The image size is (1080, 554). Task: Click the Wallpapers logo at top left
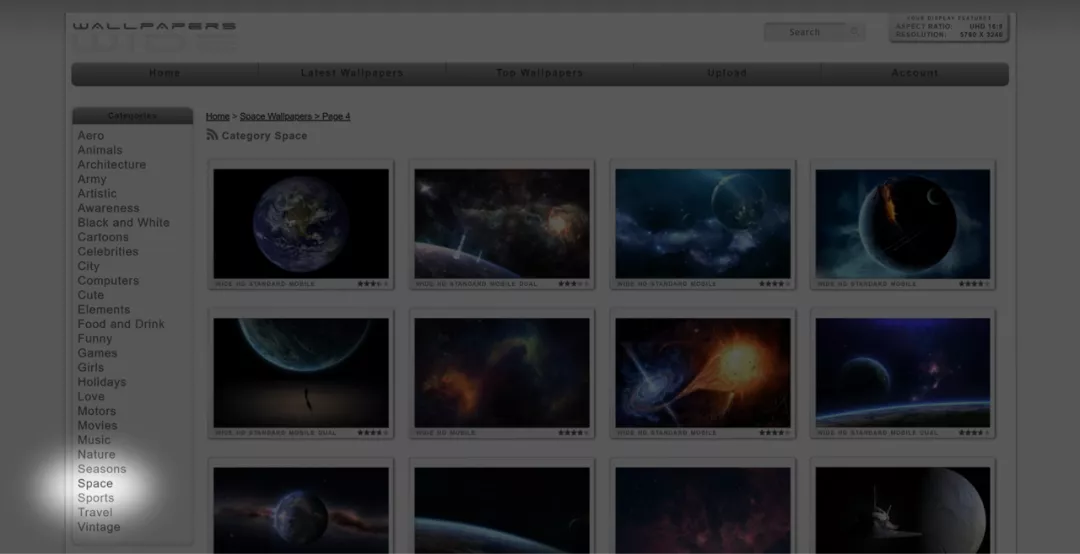154,35
